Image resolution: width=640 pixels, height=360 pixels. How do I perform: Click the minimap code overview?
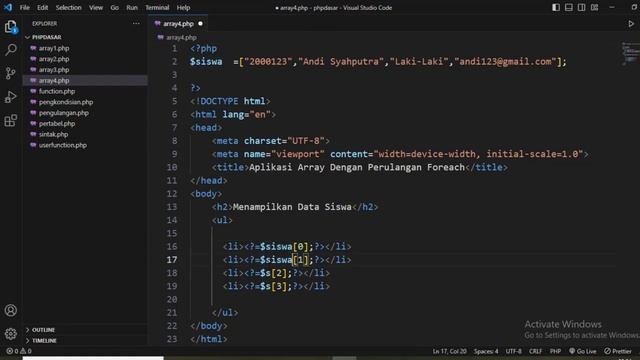630,53
